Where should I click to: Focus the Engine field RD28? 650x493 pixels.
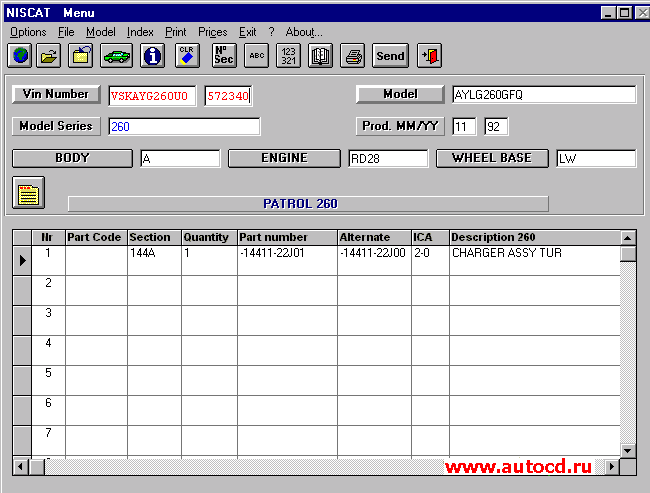click(x=388, y=159)
